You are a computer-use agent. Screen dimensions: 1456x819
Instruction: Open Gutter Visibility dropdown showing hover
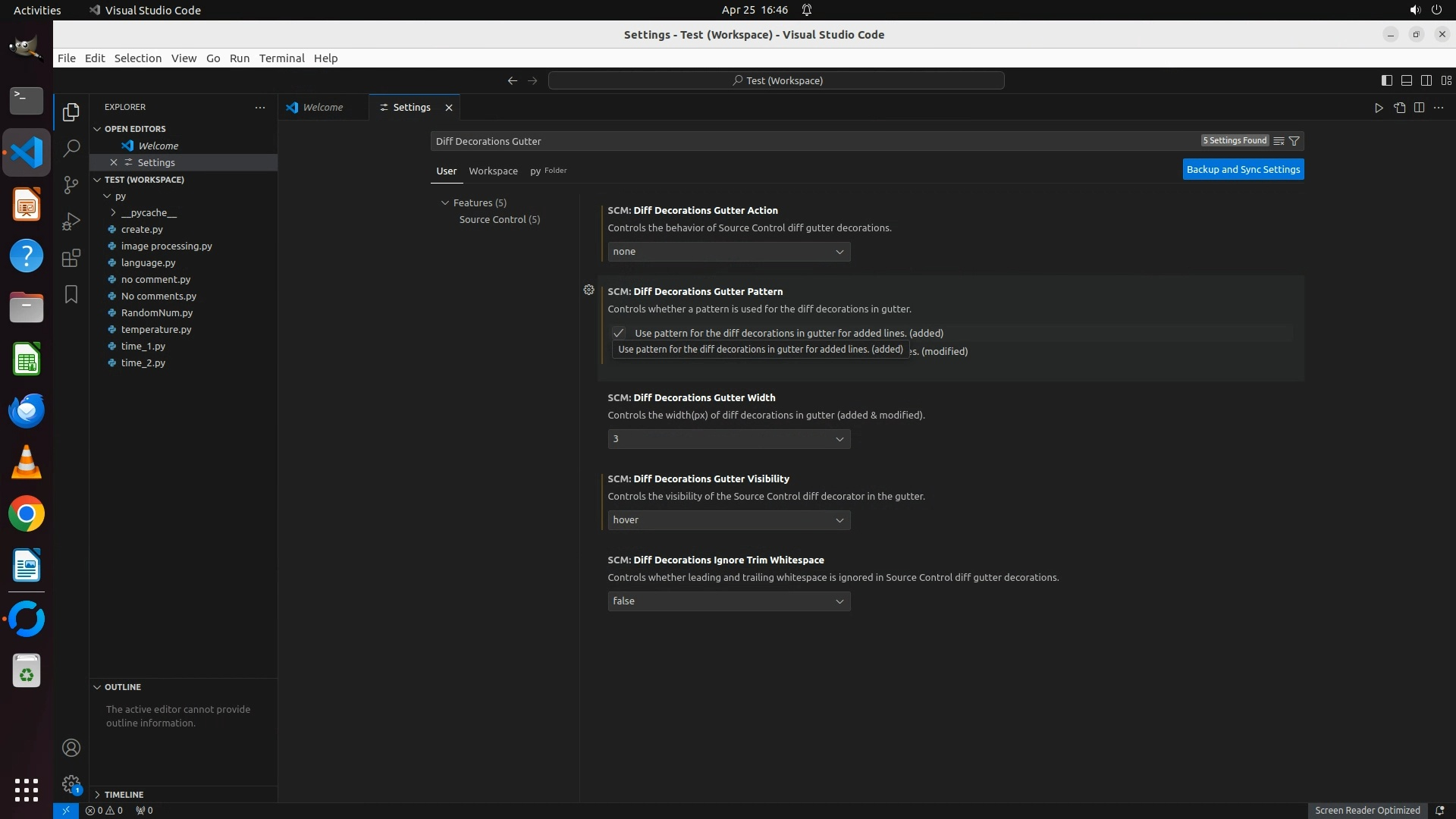pyautogui.click(x=728, y=520)
